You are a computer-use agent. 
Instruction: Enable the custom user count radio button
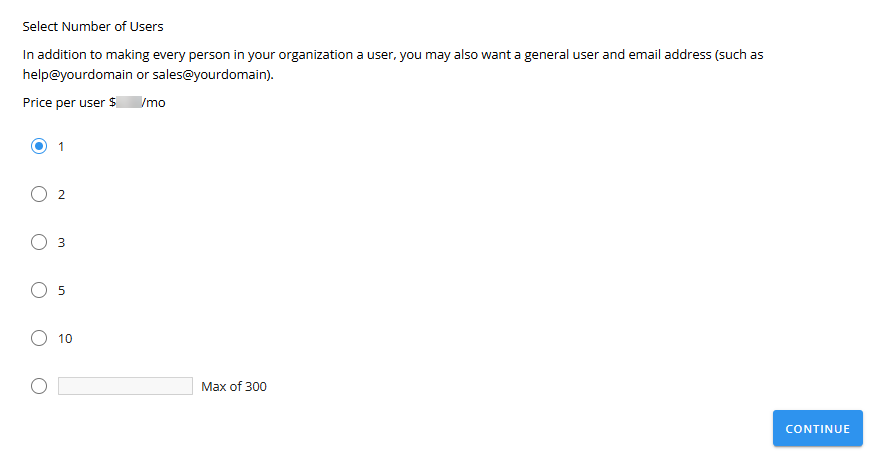point(39,386)
